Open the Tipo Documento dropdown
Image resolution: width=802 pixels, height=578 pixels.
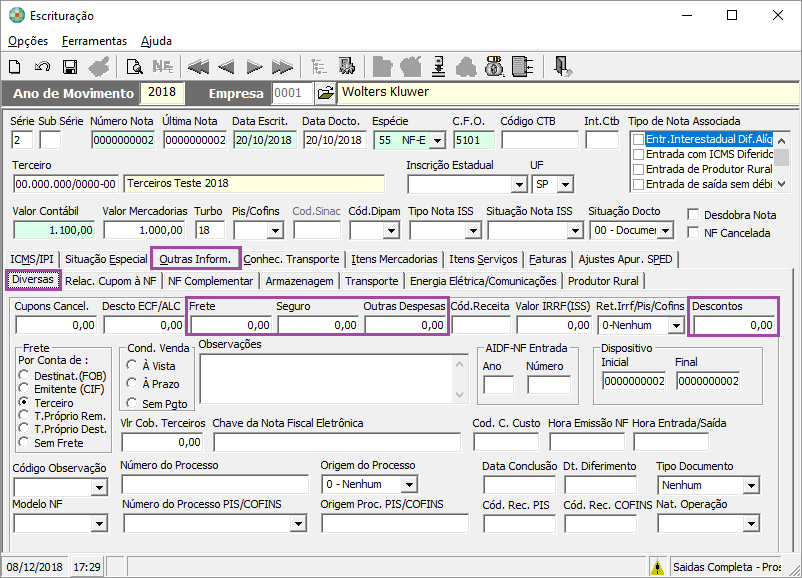tap(751, 485)
